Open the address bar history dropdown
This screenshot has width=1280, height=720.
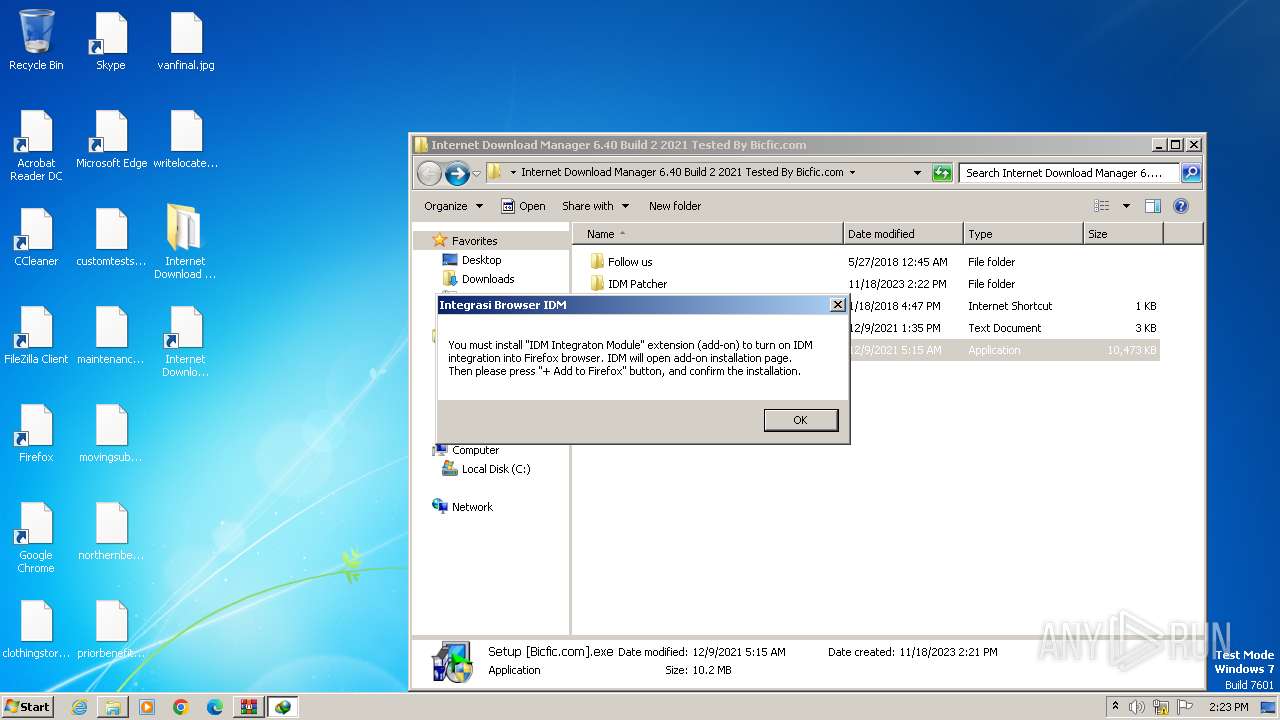[917, 173]
